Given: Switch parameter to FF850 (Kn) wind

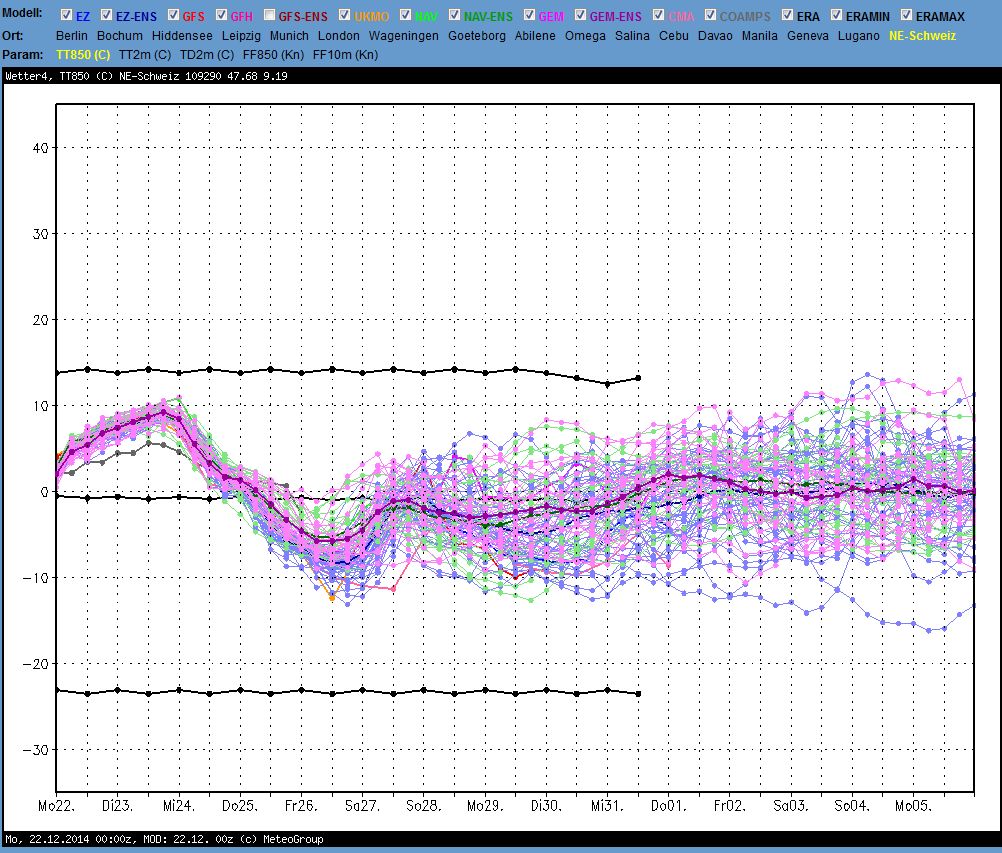Looking at the screenshot, I should (x=273, y=55).
